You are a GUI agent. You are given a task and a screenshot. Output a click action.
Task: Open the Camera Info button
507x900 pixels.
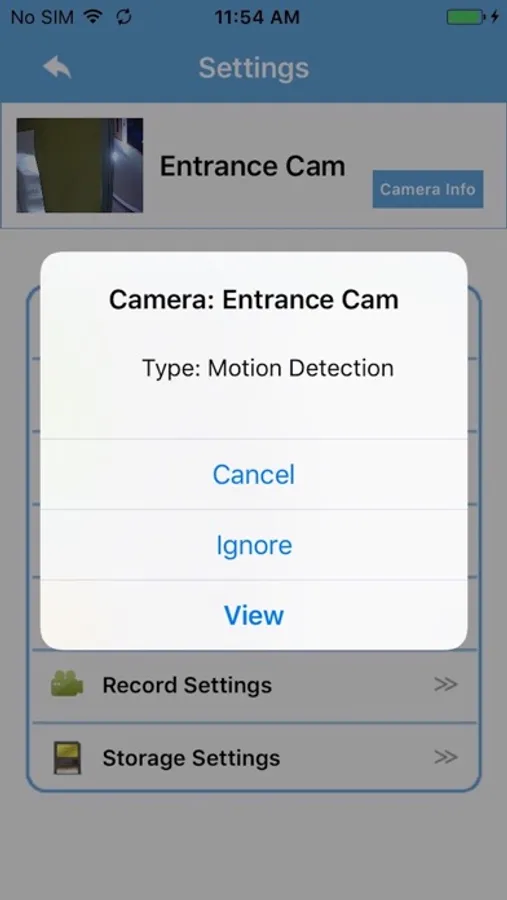(x=428, y=189)
